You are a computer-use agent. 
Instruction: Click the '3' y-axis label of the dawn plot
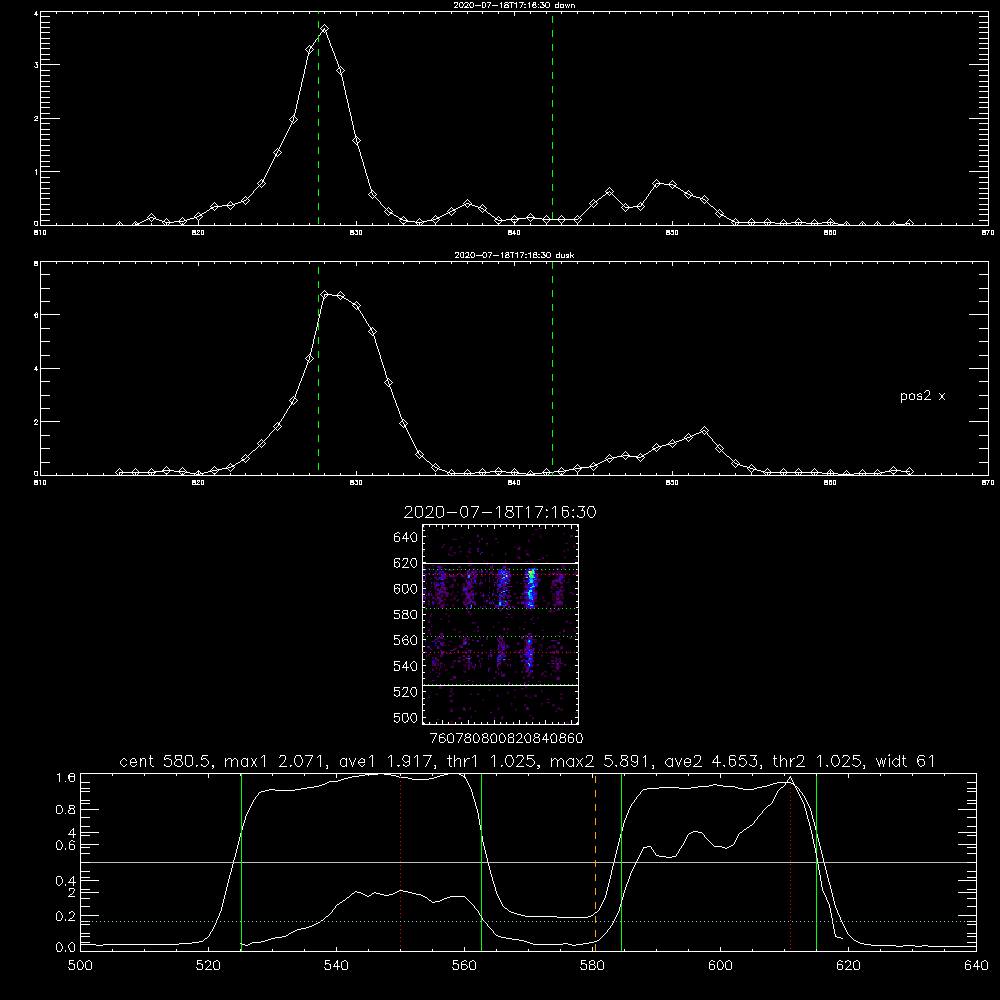[x=36, y=65]
